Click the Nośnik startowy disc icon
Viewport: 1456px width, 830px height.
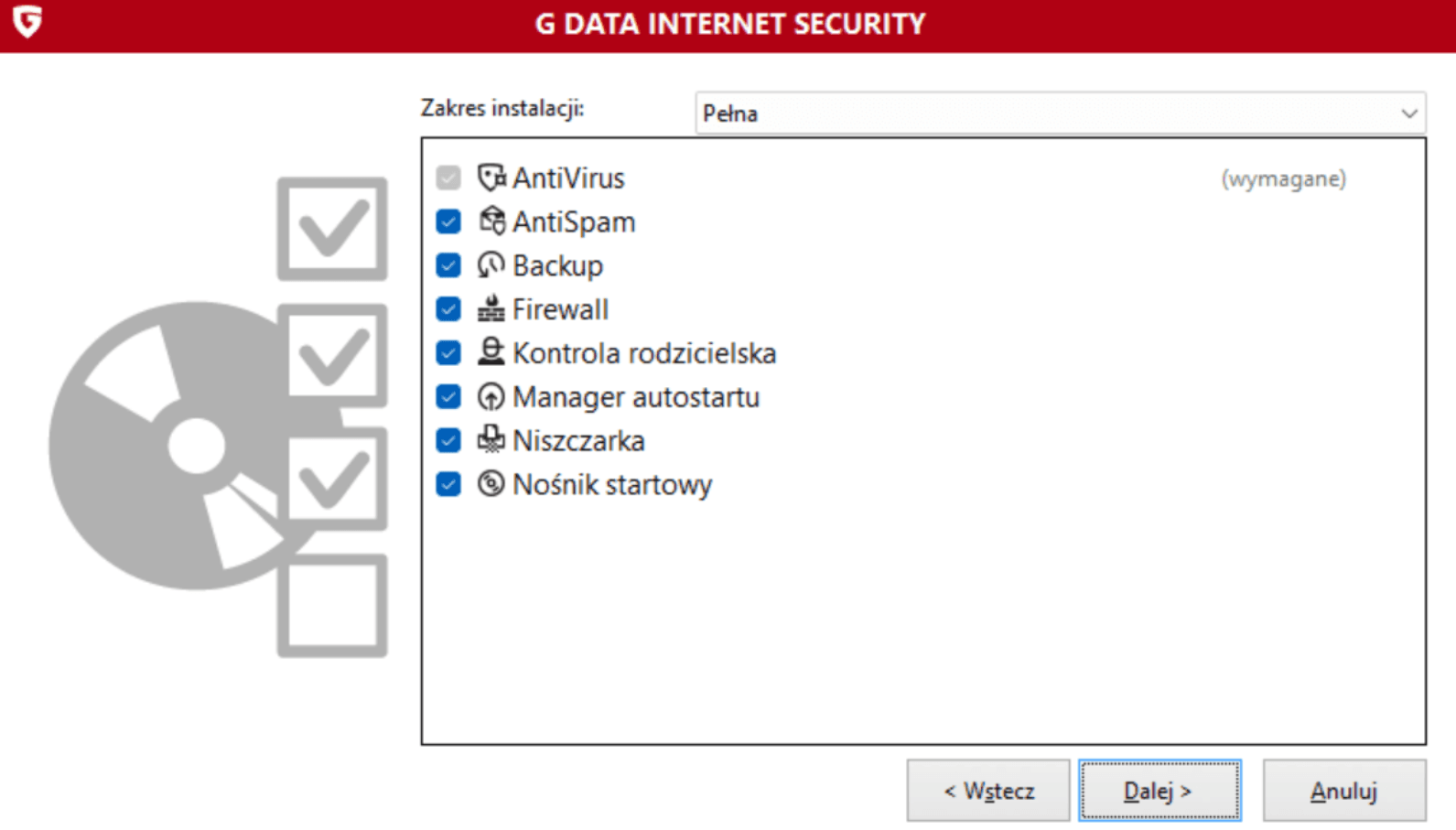coord(491,484)
